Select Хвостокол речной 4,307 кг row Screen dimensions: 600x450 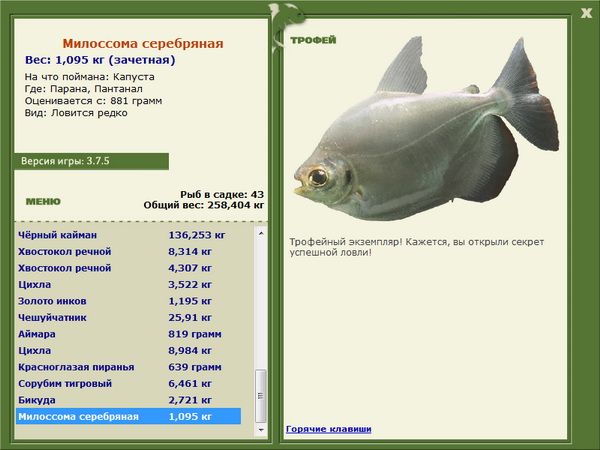(x=129, y=268)
